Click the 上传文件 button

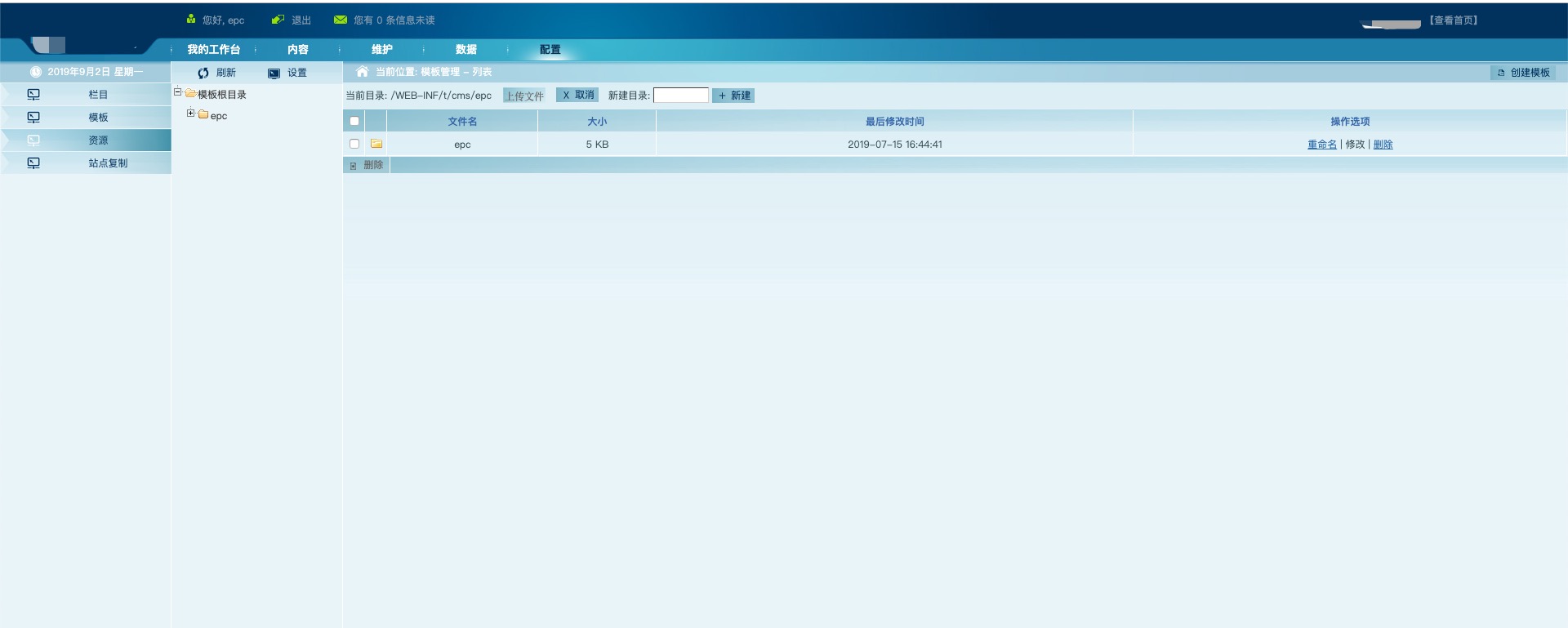524,96
